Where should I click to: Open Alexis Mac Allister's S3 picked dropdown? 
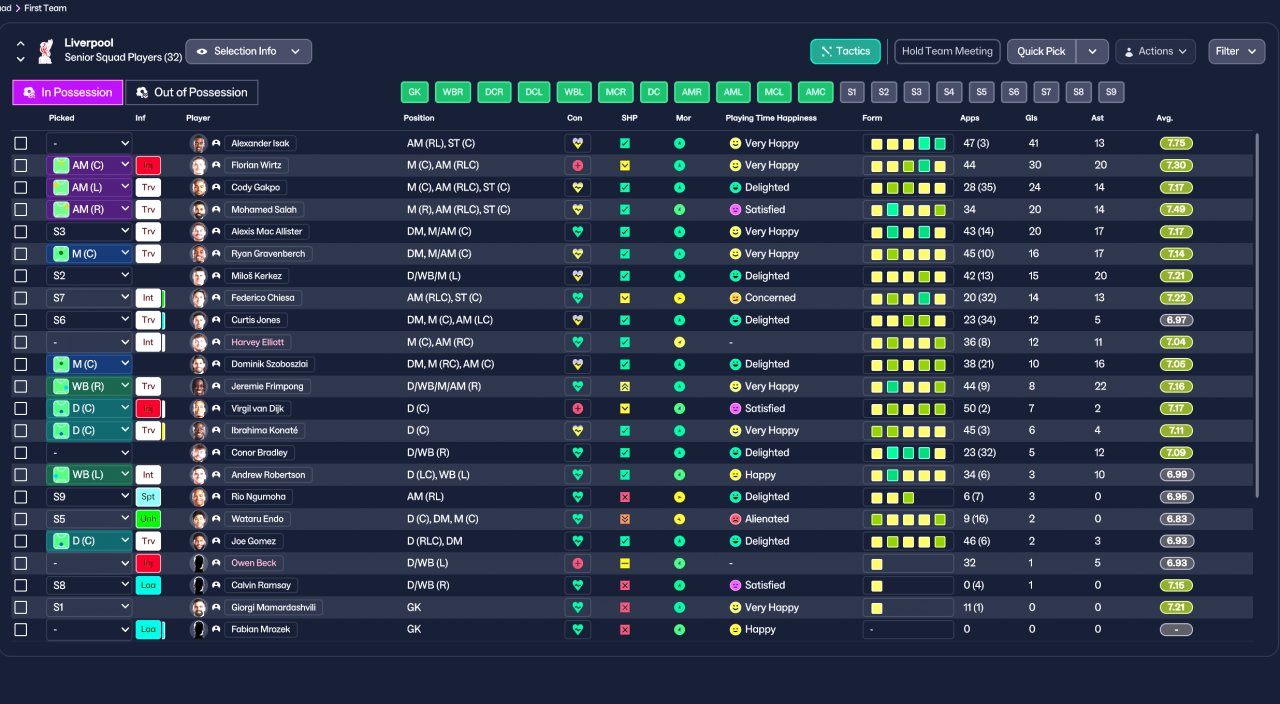tap(89, 232)
